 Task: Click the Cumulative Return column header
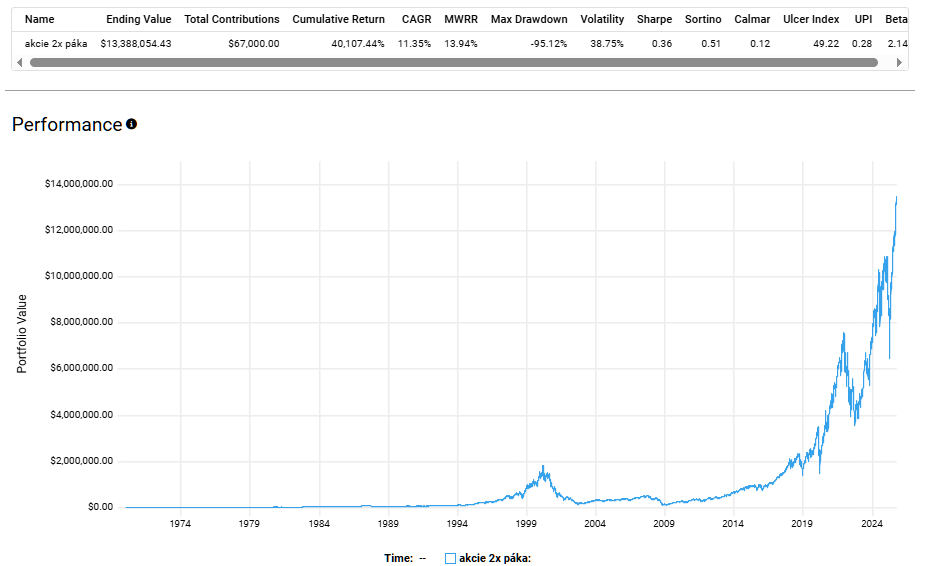(x=338, y=19)
